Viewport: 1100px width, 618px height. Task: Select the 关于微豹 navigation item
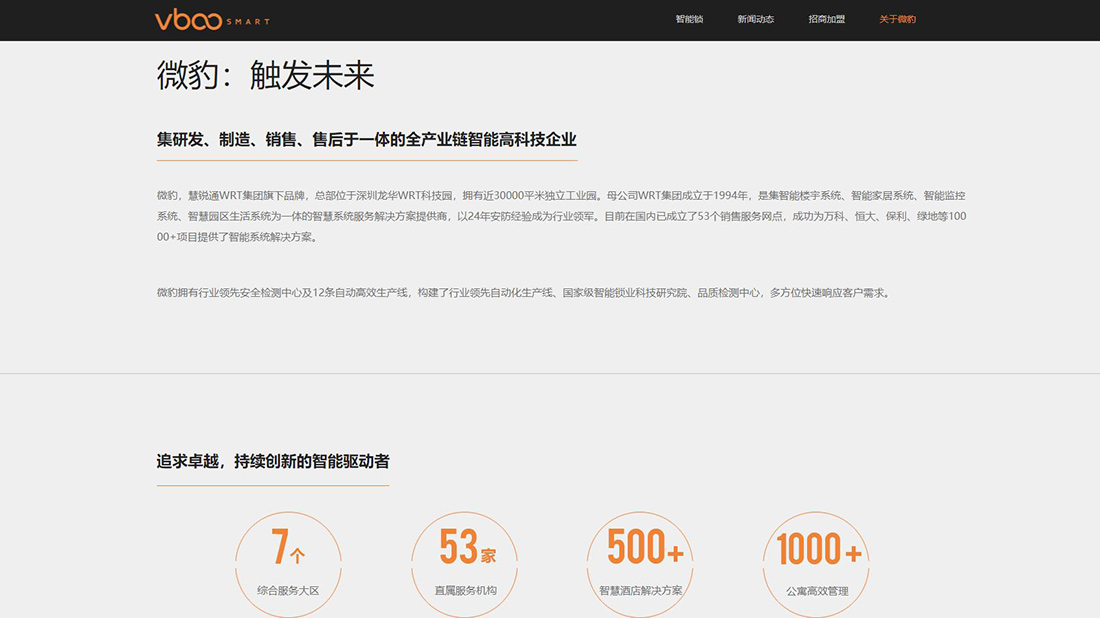[897, 20]
